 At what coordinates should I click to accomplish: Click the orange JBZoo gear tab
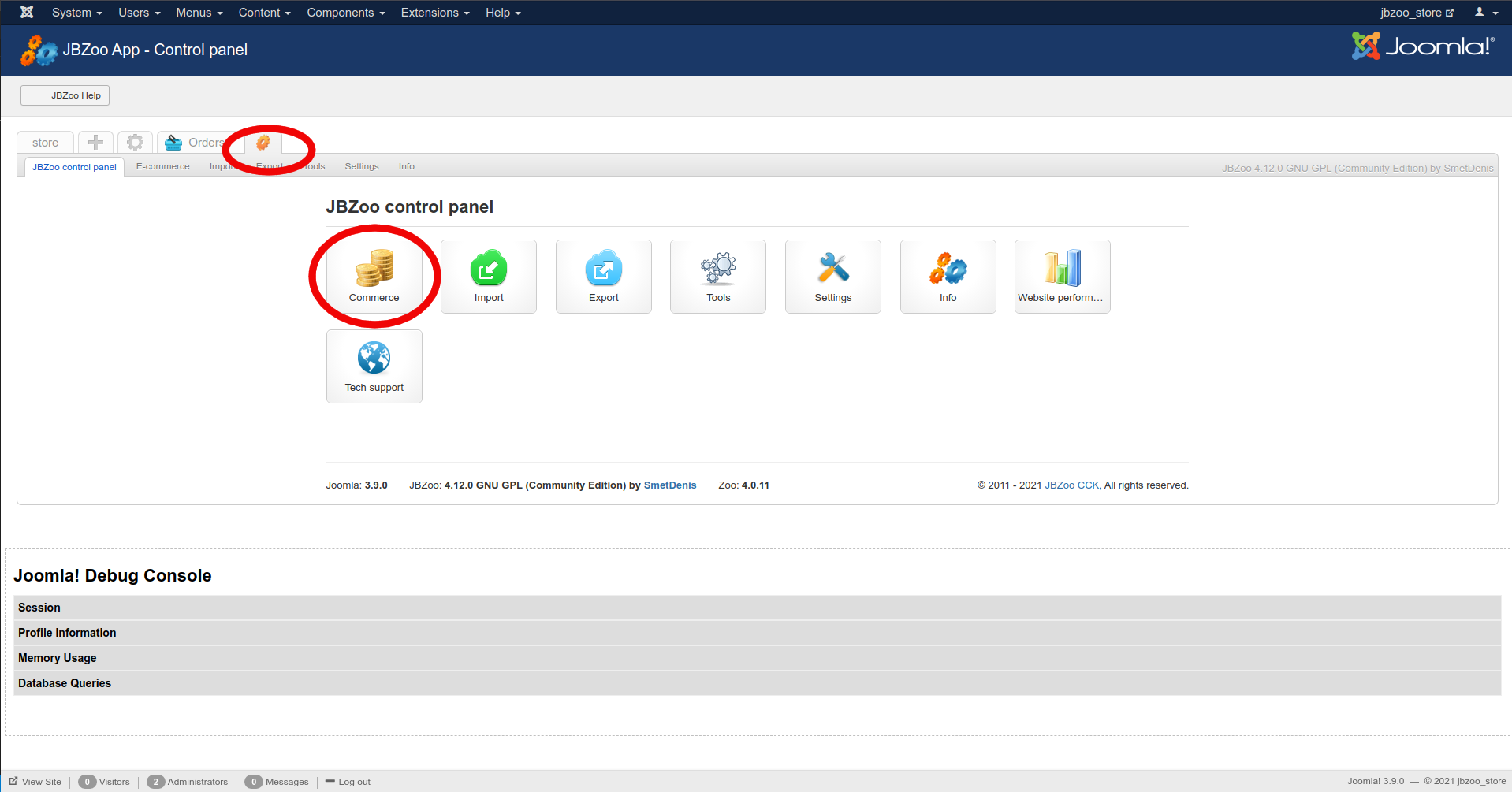[263, 142]
